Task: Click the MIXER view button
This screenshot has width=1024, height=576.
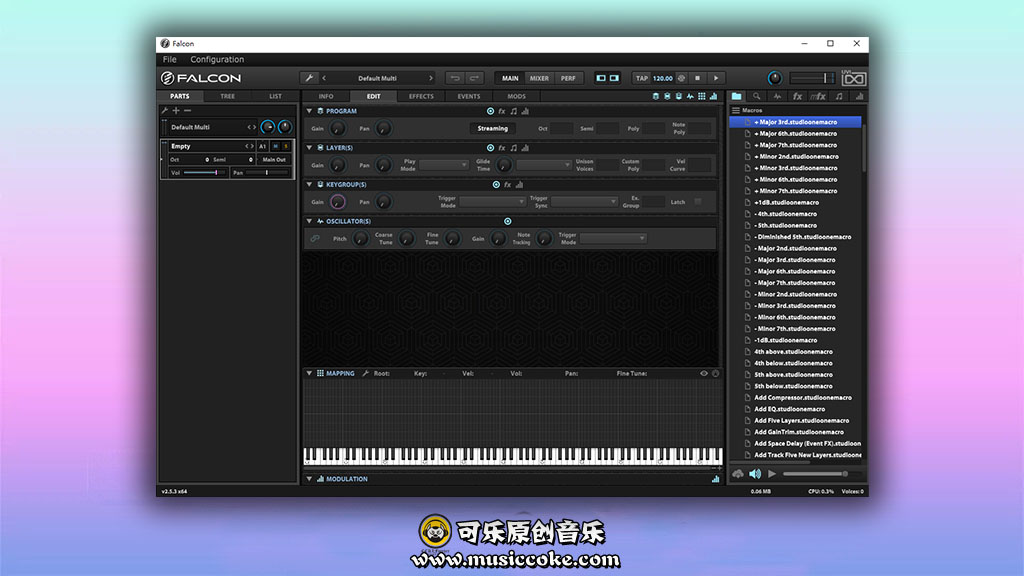Action: click(x=539, y=78)
